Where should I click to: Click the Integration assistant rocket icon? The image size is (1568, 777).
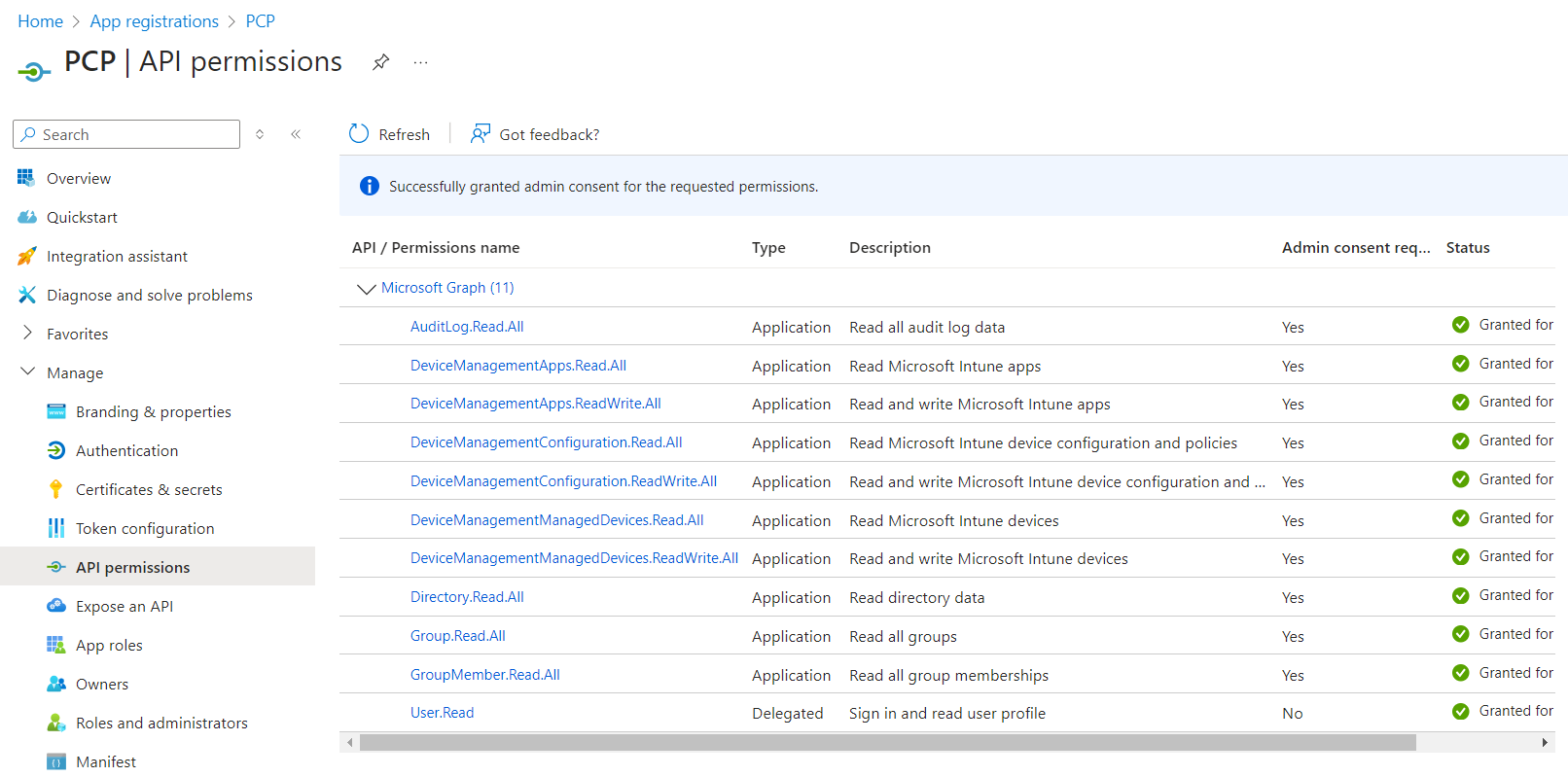27,256
